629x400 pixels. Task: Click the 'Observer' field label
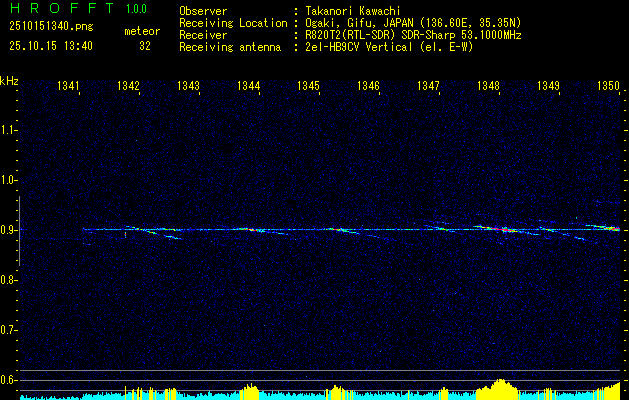coord(203,11)
